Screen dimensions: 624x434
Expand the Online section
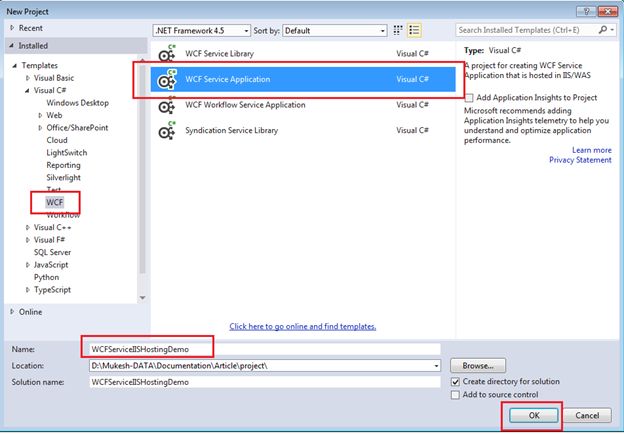12,312
